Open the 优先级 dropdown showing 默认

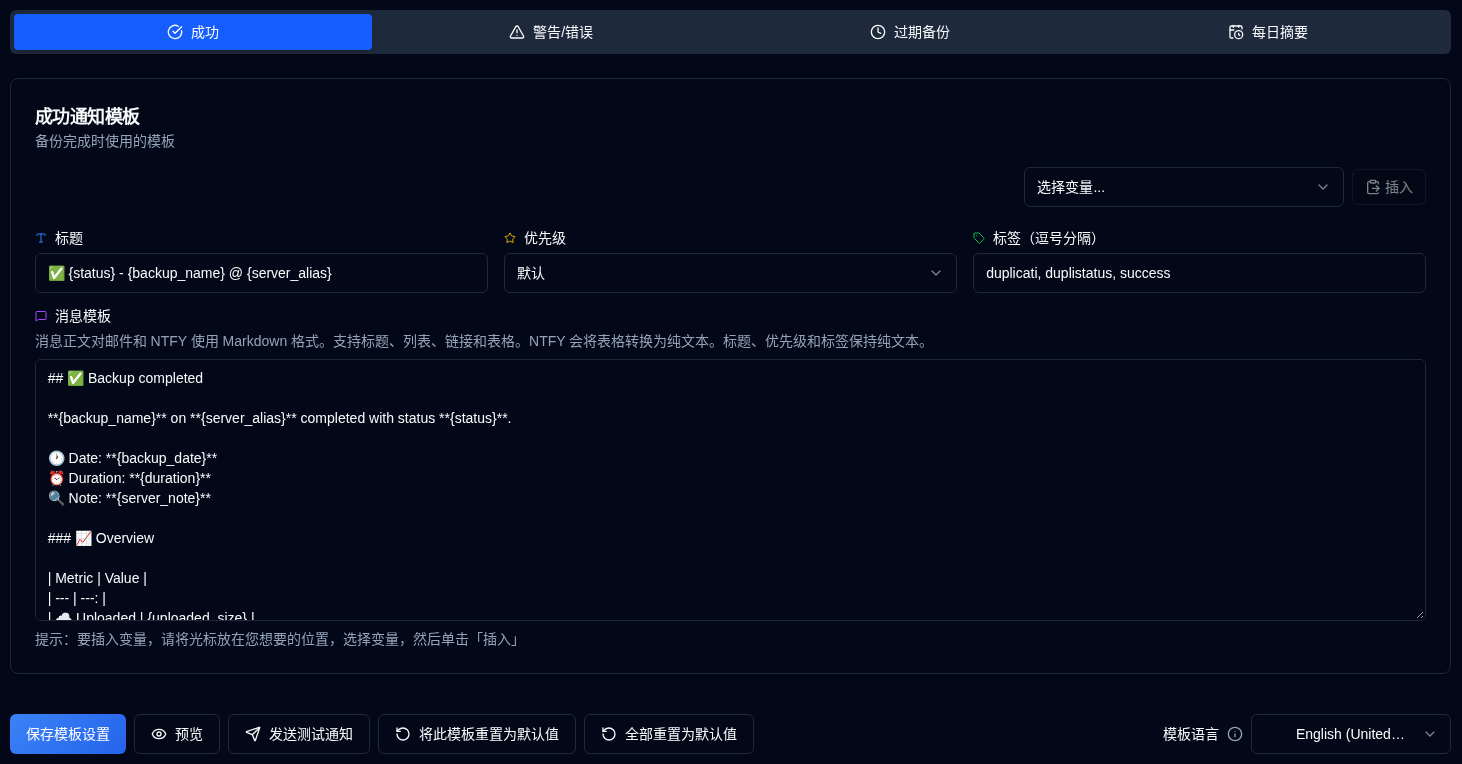(x=730, y=273)
